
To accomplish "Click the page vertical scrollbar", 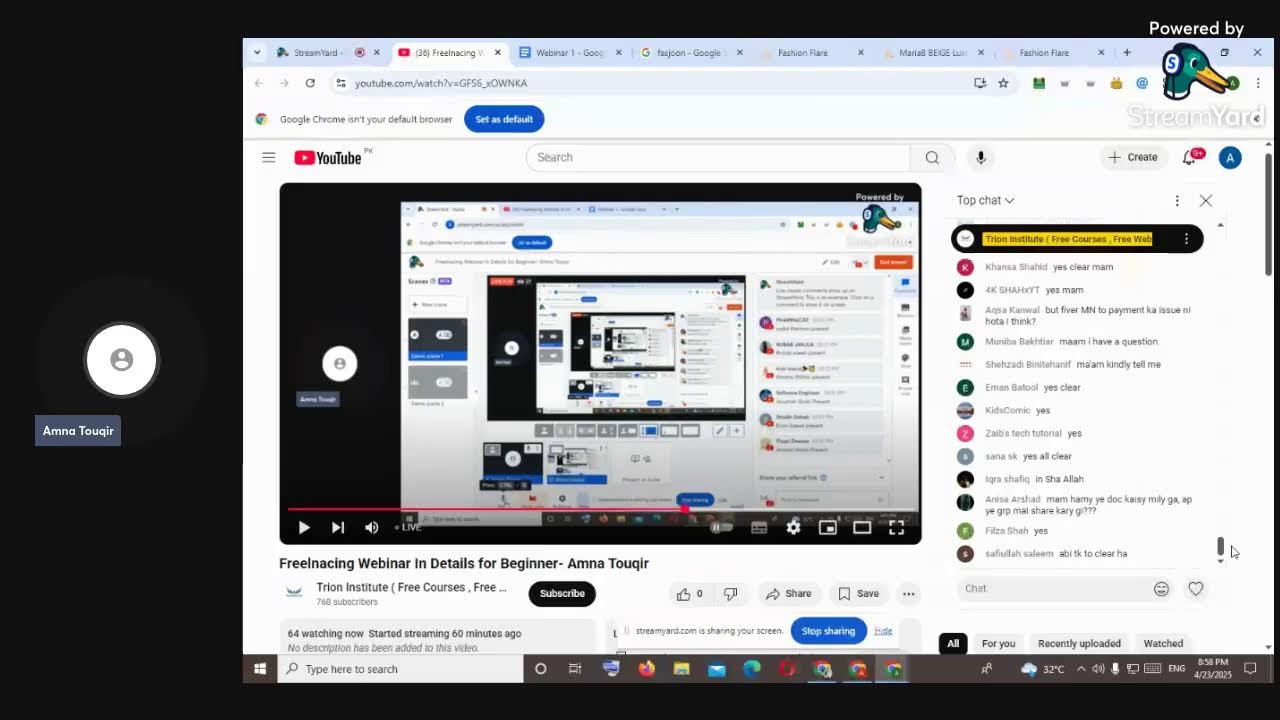I will (1269, 215).
